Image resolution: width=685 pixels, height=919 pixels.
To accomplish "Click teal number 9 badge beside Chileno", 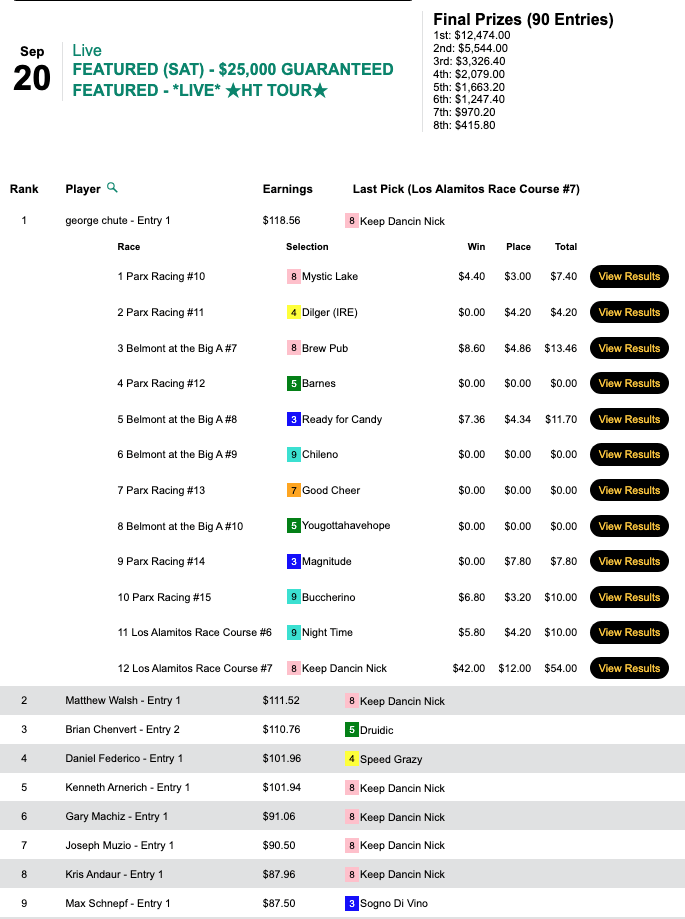I will [294, 455].
